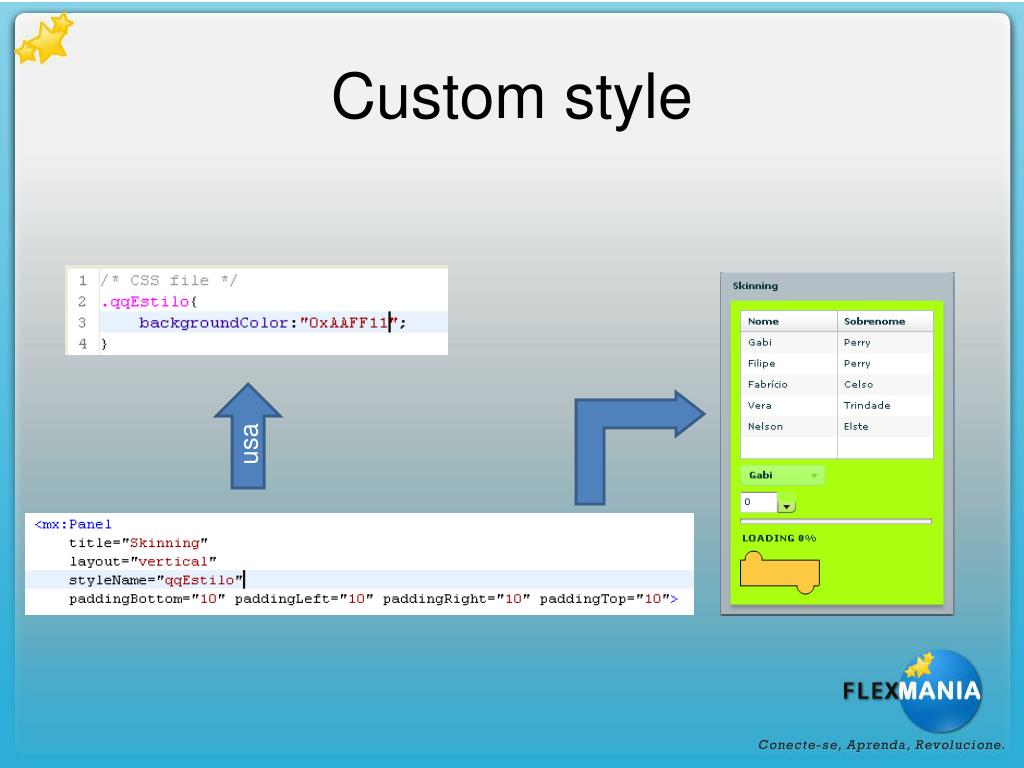The height and width of the screenshot is (768, 1024).
Task: Click the paddingRight="10" attribute
Action: tap(456, 599)
